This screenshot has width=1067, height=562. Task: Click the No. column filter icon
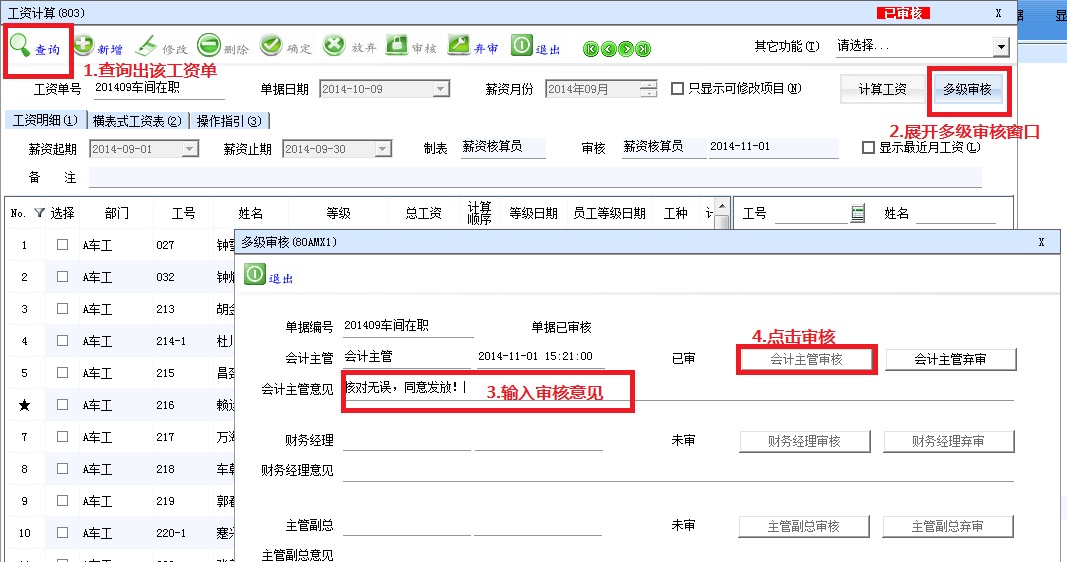click(39, 213)
